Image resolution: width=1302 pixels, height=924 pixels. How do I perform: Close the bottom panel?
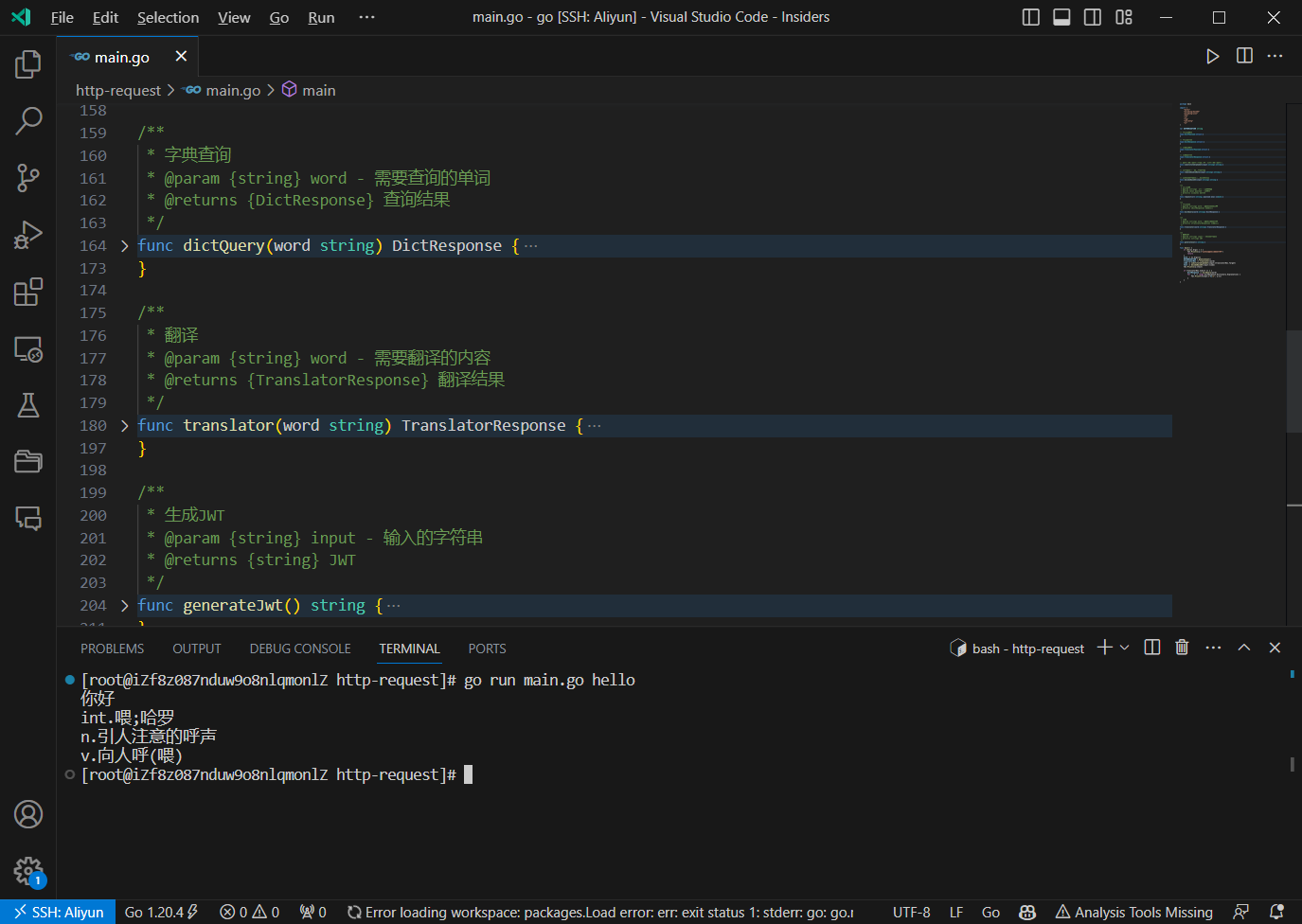click(1275, 648)
